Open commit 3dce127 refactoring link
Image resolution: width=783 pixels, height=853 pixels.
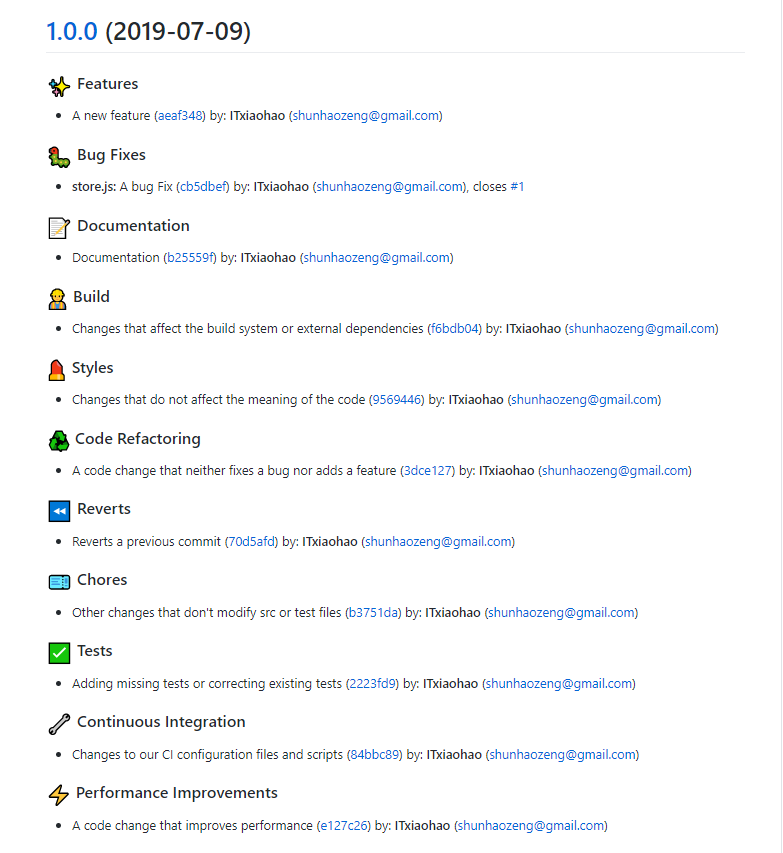tap(428, 471)
